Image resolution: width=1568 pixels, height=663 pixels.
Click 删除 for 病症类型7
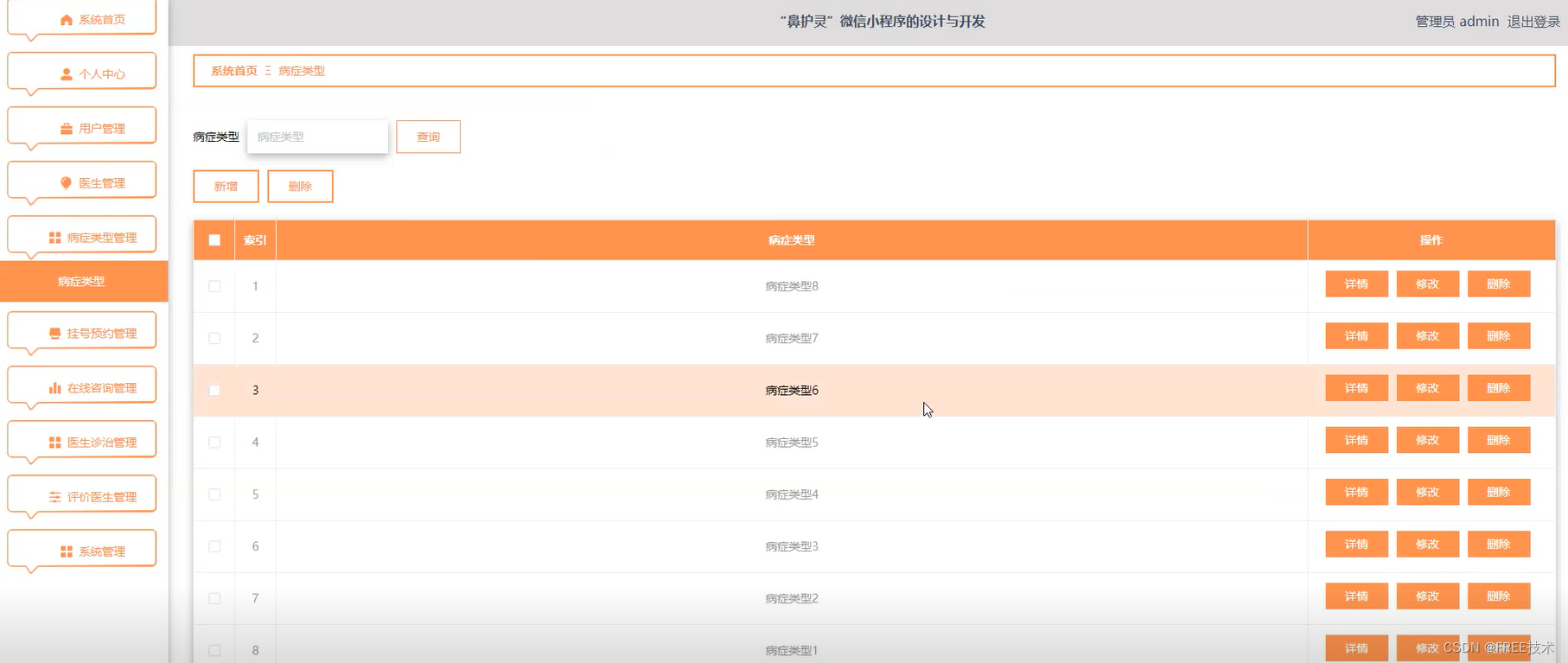tap(1498, 336)
